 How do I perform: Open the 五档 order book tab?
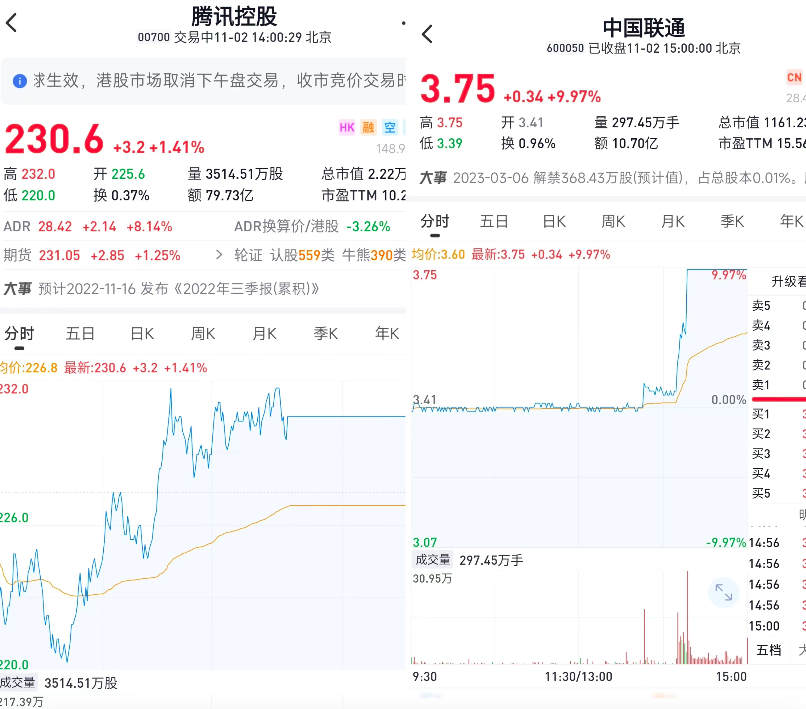point(769,650)
